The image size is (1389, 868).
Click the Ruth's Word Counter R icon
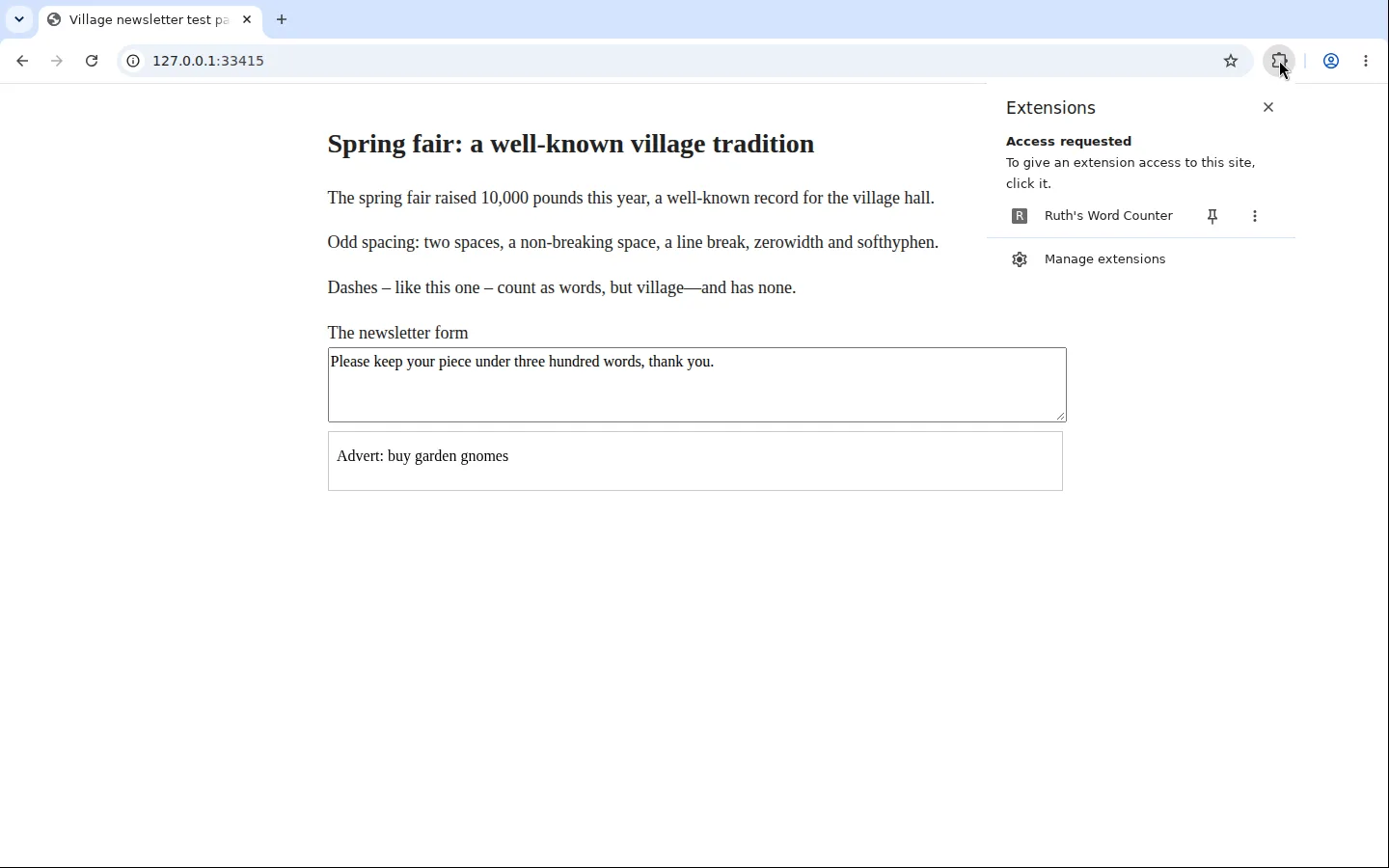[x=1021, y=217]
